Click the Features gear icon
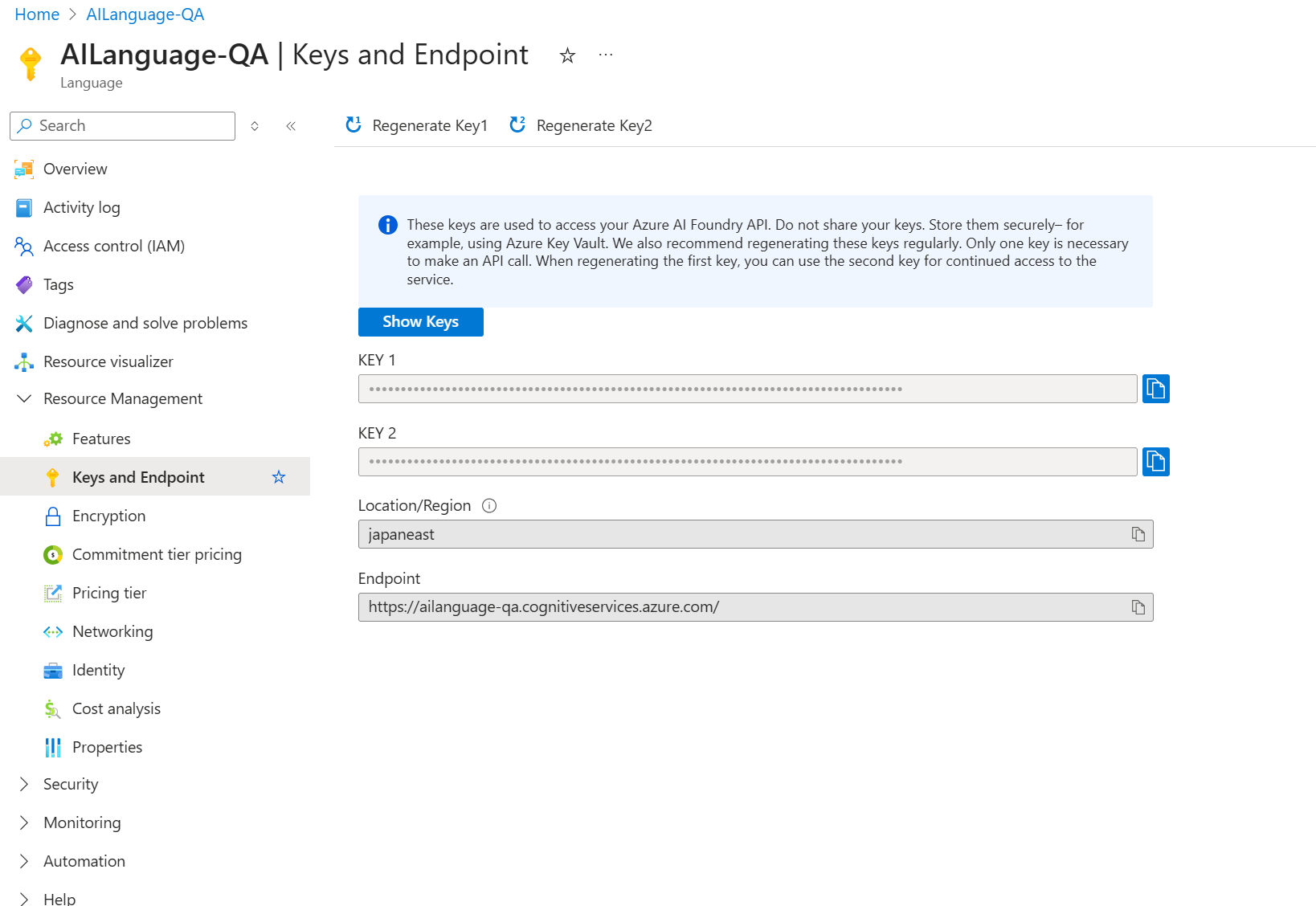 point(53,439)
